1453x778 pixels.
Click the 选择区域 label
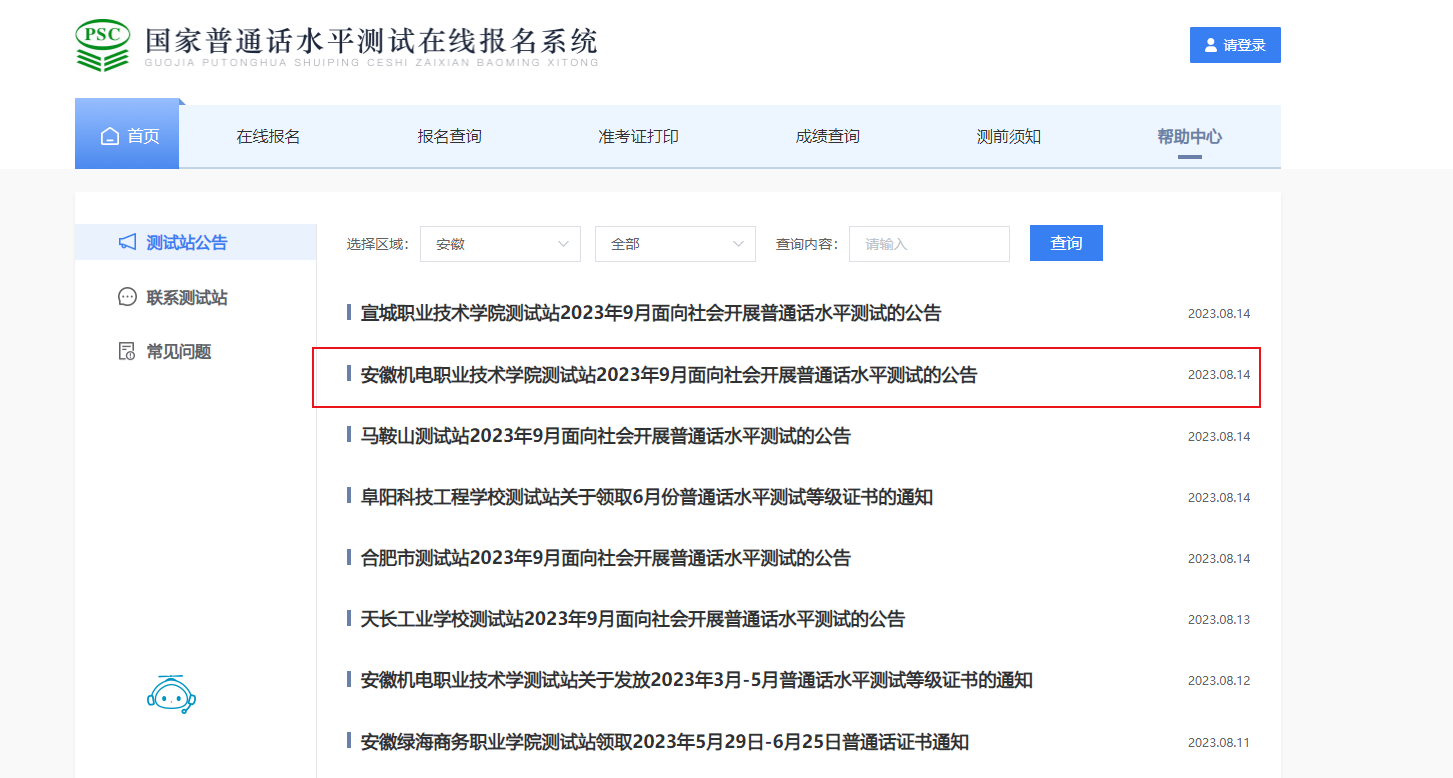coord(377,244)
